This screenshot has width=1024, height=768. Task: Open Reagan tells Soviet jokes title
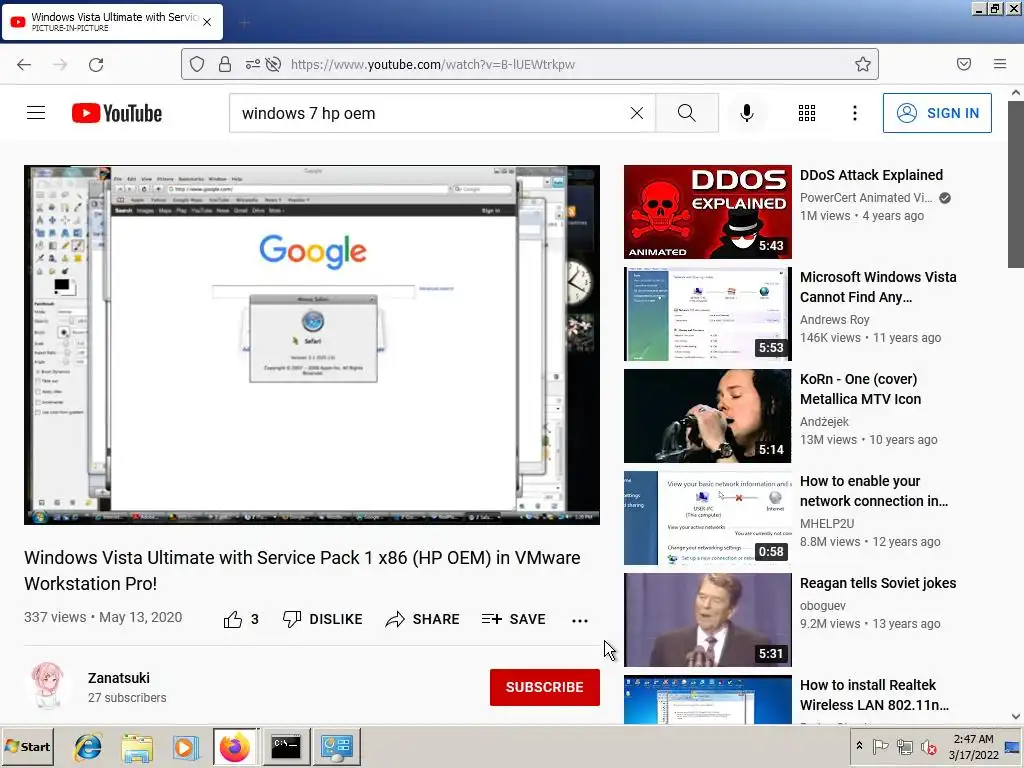pos(878,583)
